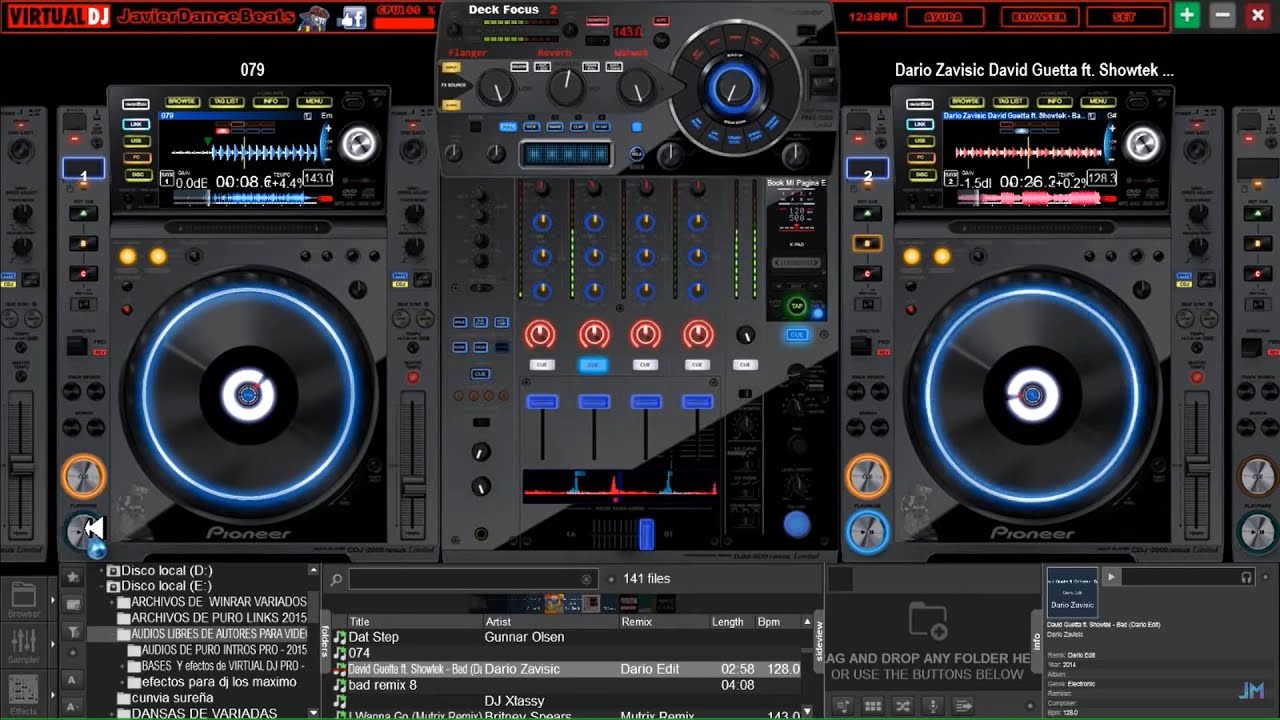
Task: Open the Facebook like icon in header
Action: click(353, 17)
